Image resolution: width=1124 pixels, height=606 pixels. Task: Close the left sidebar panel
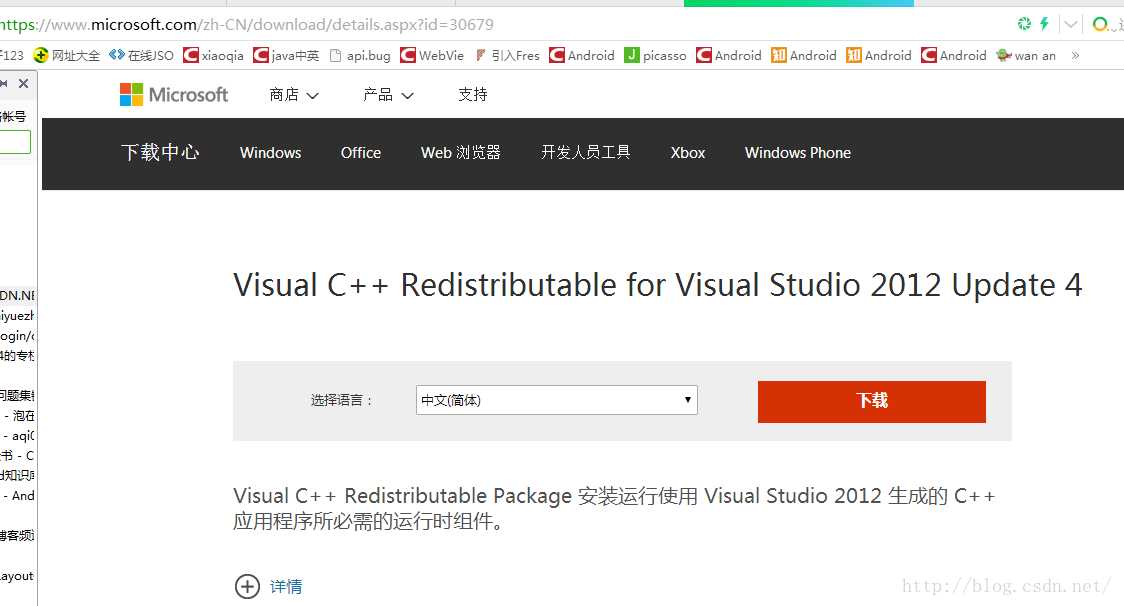[x=24, y=83]
